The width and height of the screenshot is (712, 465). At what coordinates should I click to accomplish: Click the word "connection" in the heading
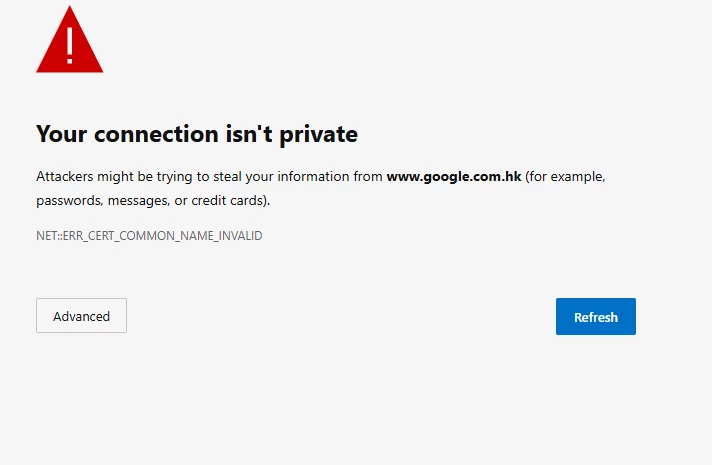pyautogui.click(x=156, y=134)
